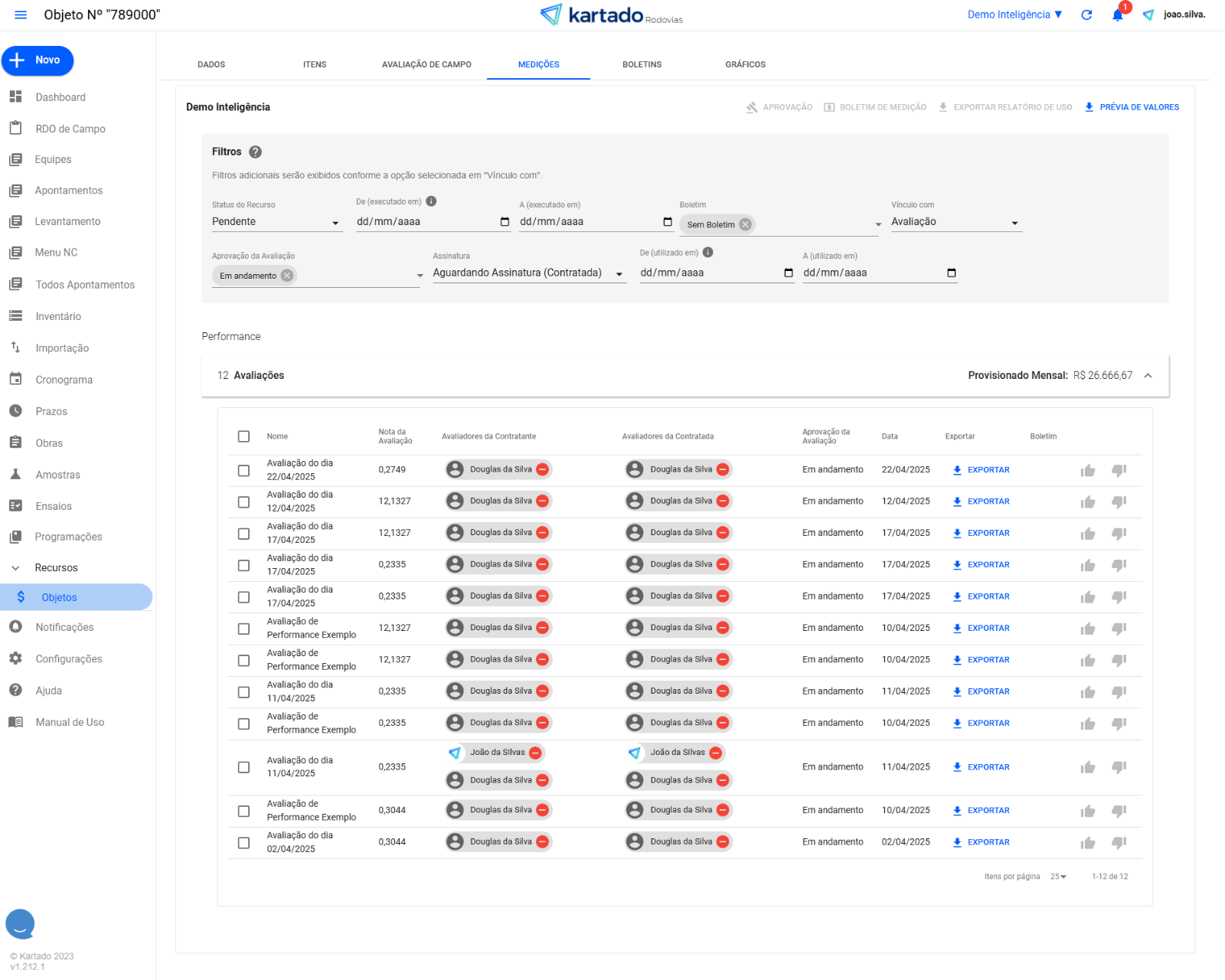
Task: Remove João da Silvas from Avaliadores da Contratante
Action: click(x=536, y=753)
